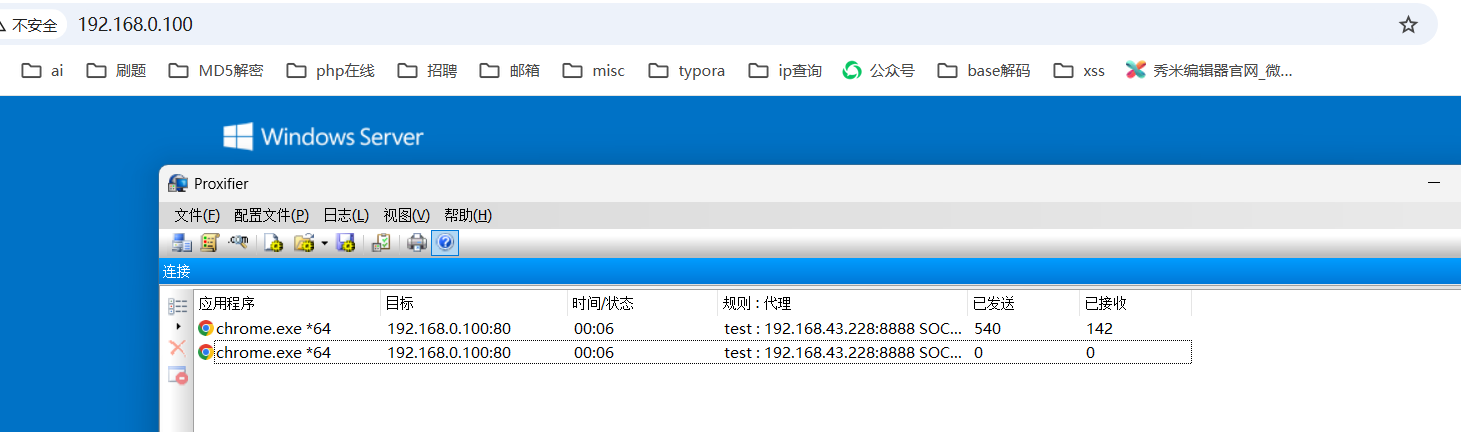The width and height of the screenshot is (1461, 432).
Task: Open the ai bookmark folder
Action: click(43, 70)
